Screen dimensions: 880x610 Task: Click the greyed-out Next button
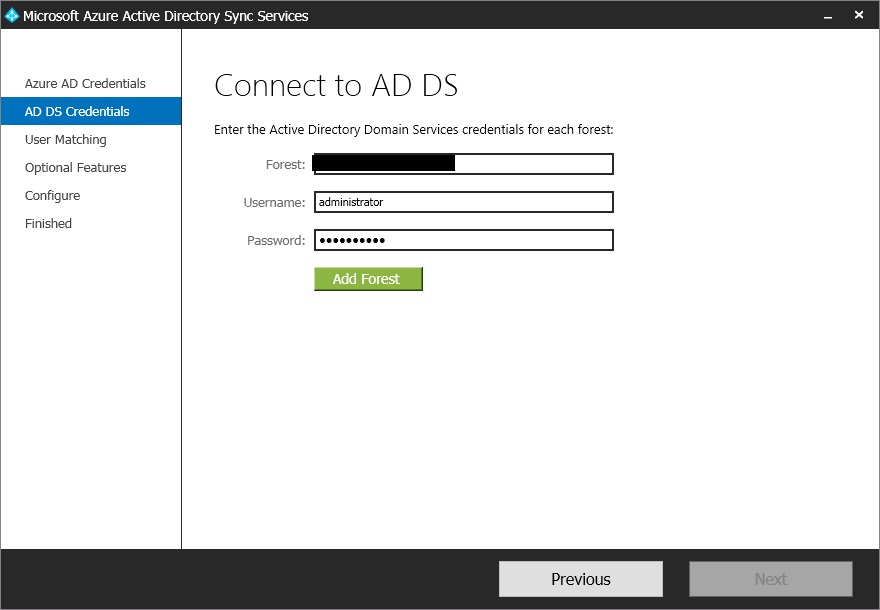pyautogui.click(x=770, y=579)
